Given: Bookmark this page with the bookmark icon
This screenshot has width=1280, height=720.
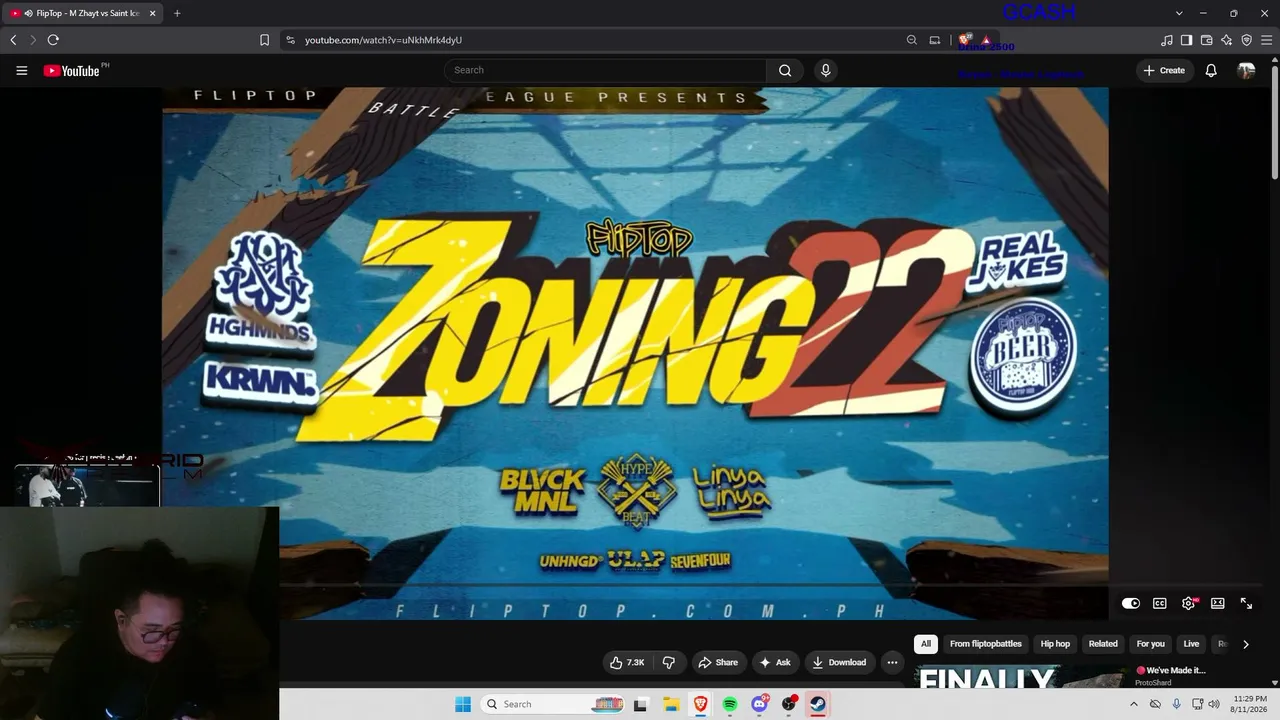Looking at the screenshot, I should pos(264,40).
